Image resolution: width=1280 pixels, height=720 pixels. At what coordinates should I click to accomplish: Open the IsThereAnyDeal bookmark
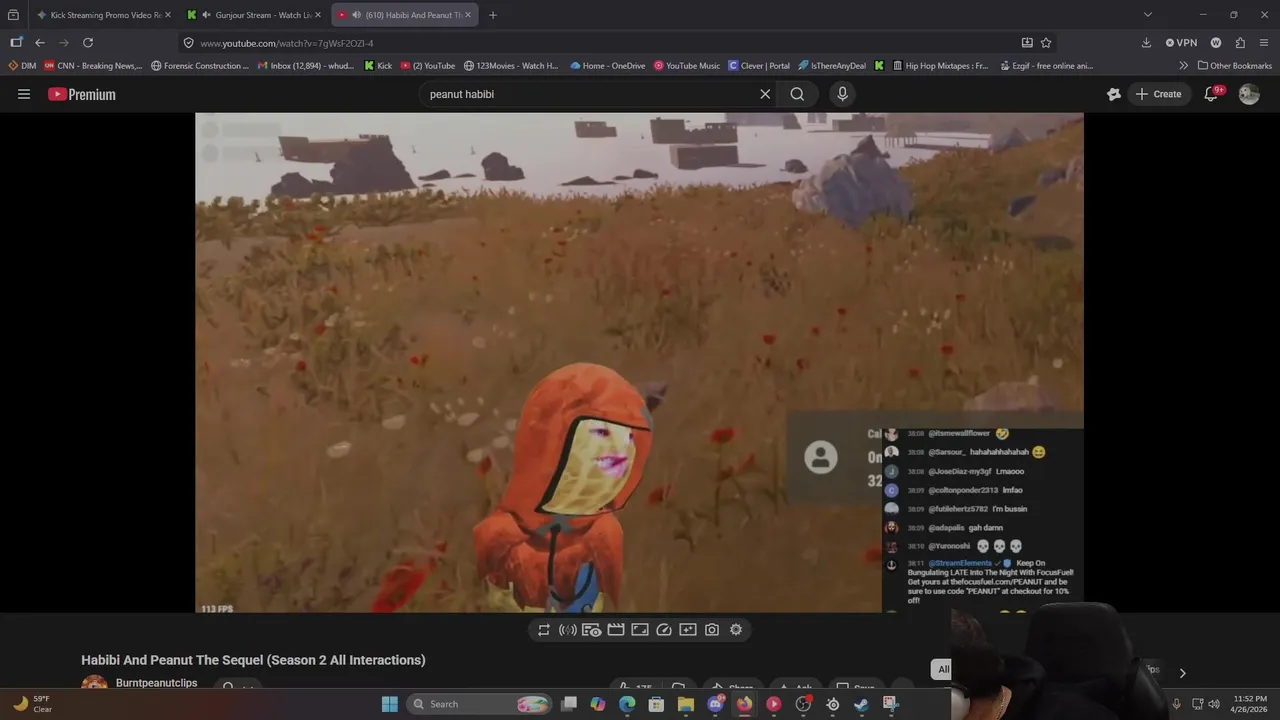click(x=832, y=66)
